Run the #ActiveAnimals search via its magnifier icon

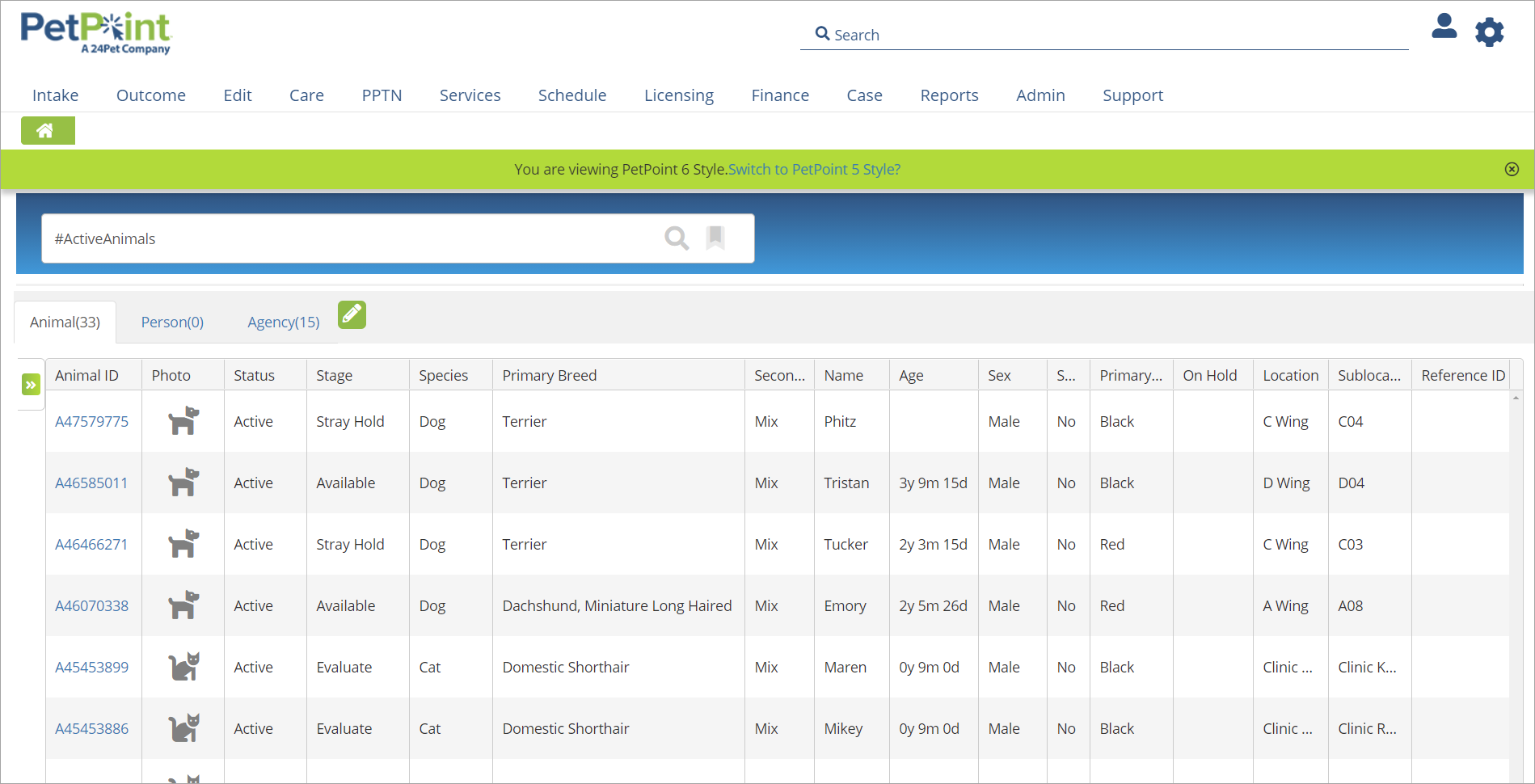pyautogui.click(x=677, y=238)
